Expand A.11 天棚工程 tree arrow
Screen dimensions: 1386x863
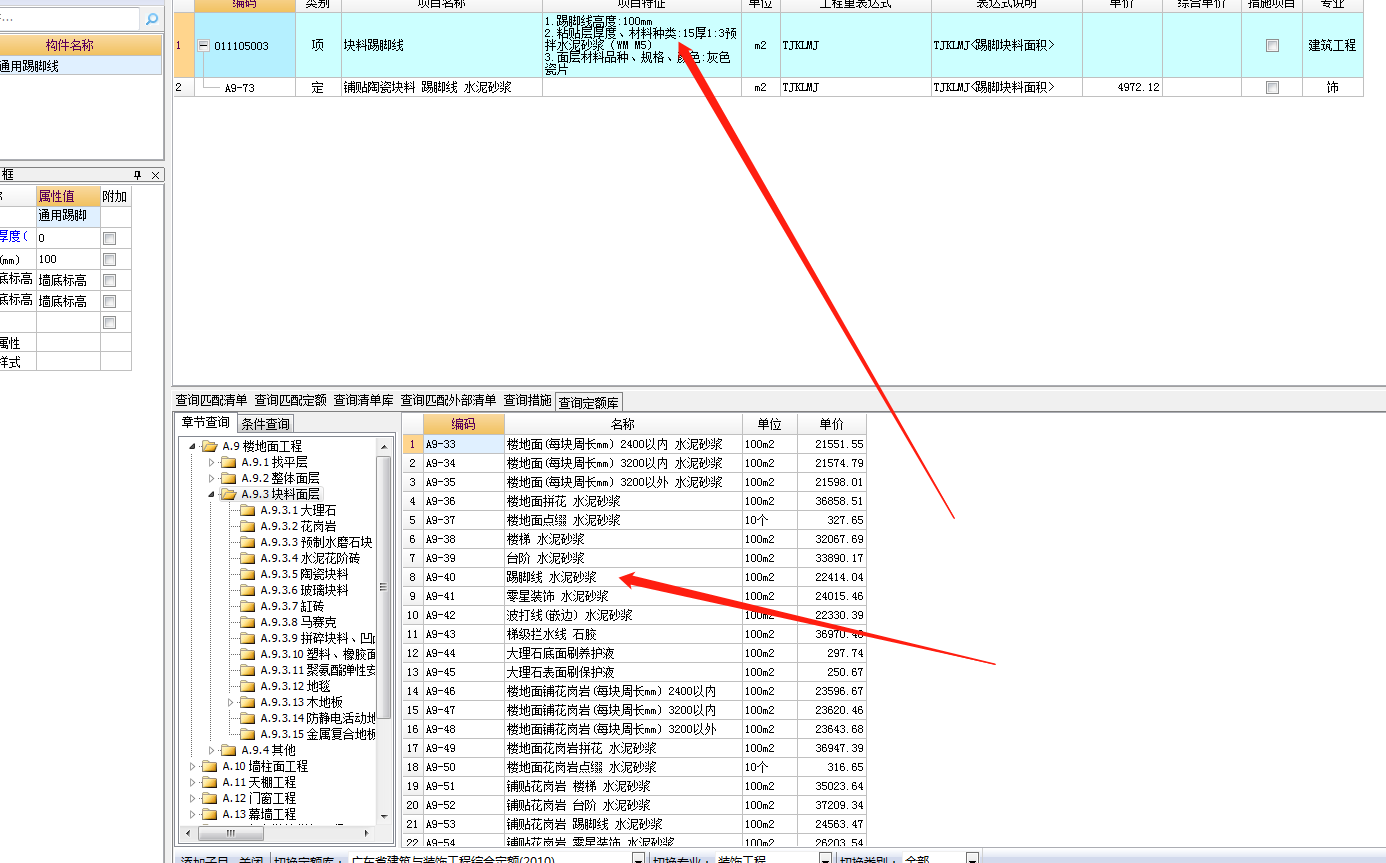(x=192, y=782)
